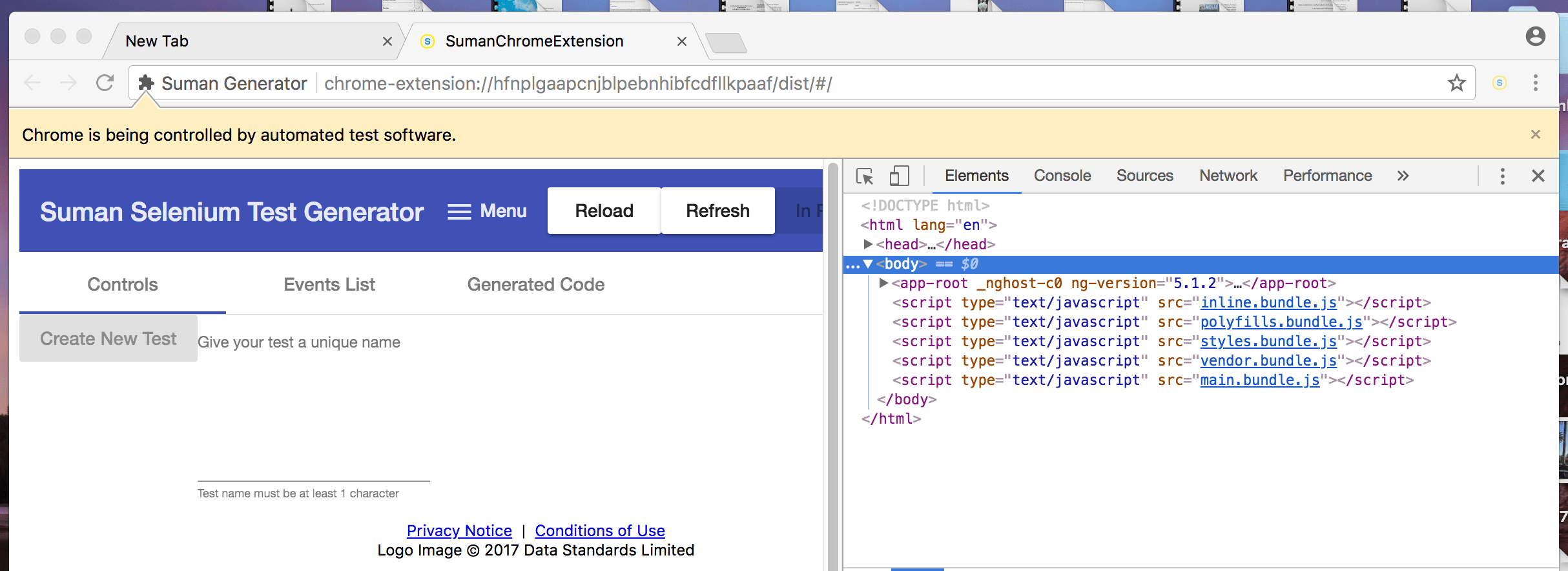Click the address bar URL
The image size is (1568, 571).
point(578,83)
